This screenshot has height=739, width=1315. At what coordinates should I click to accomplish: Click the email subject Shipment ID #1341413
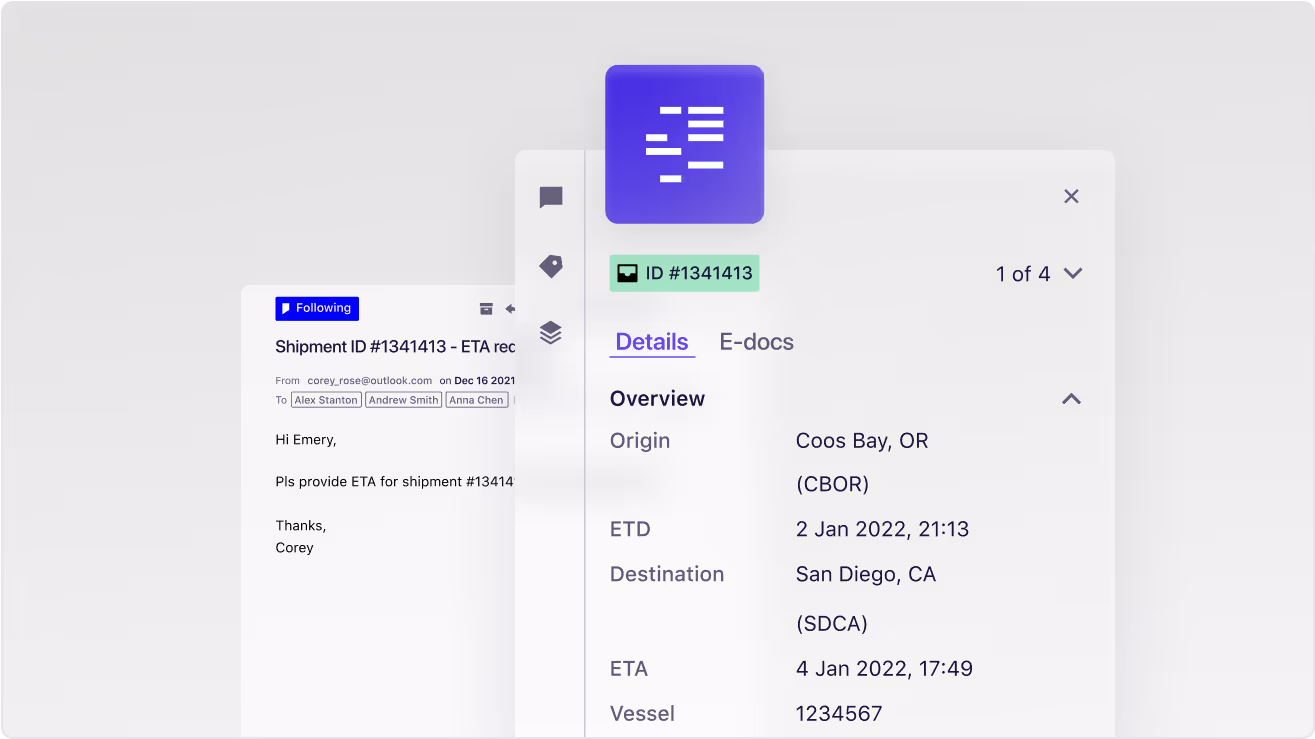395,347
